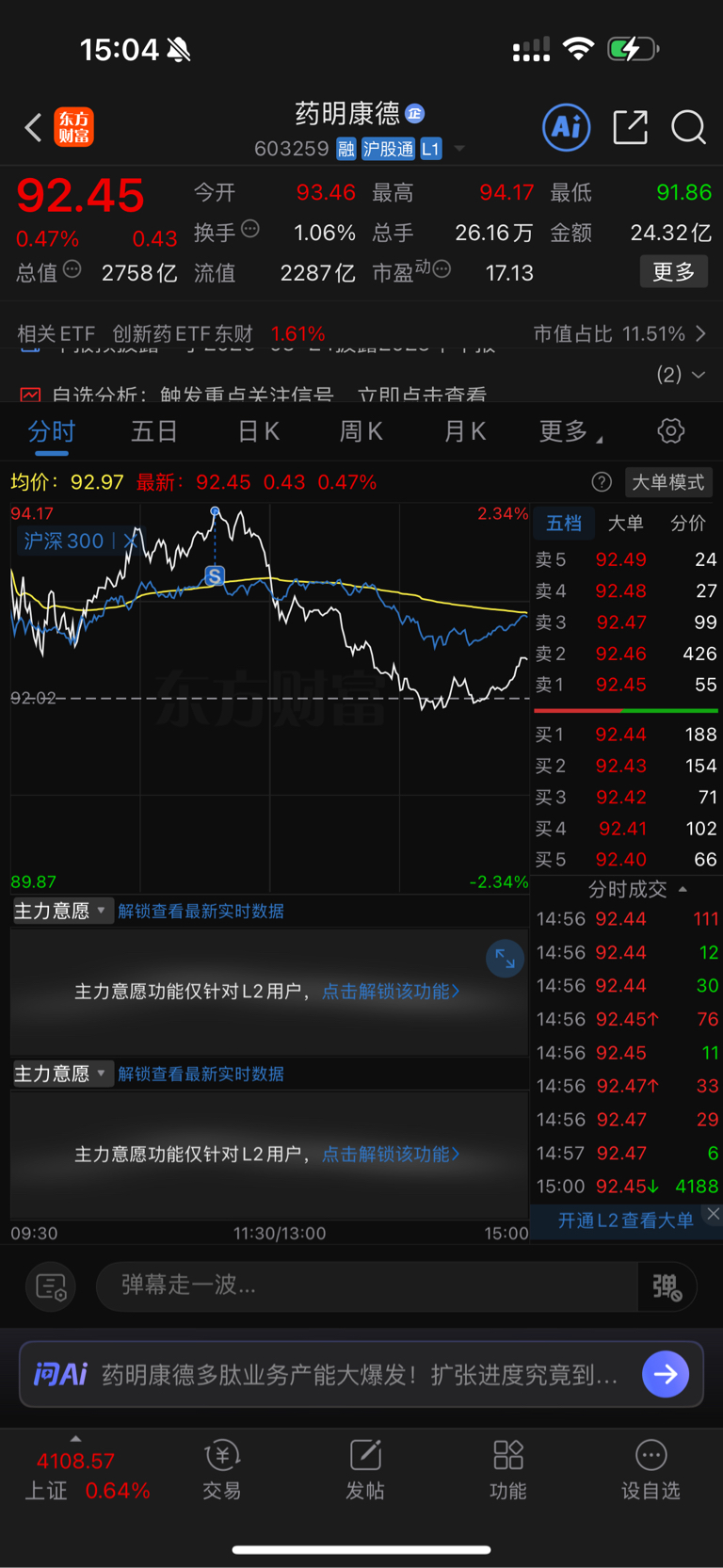Switch to the 月K tab
723x1568 pixels.
465,431
